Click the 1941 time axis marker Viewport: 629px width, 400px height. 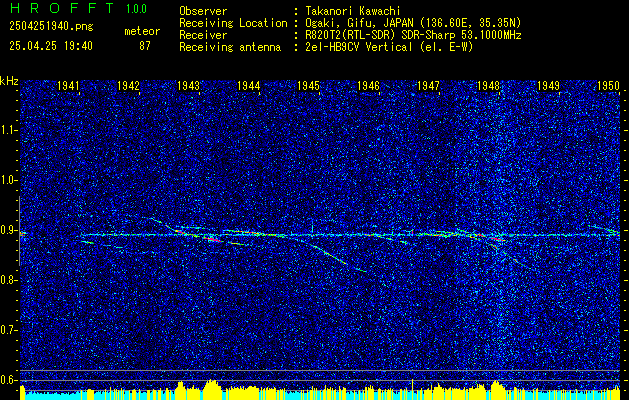tap(68, 85)
